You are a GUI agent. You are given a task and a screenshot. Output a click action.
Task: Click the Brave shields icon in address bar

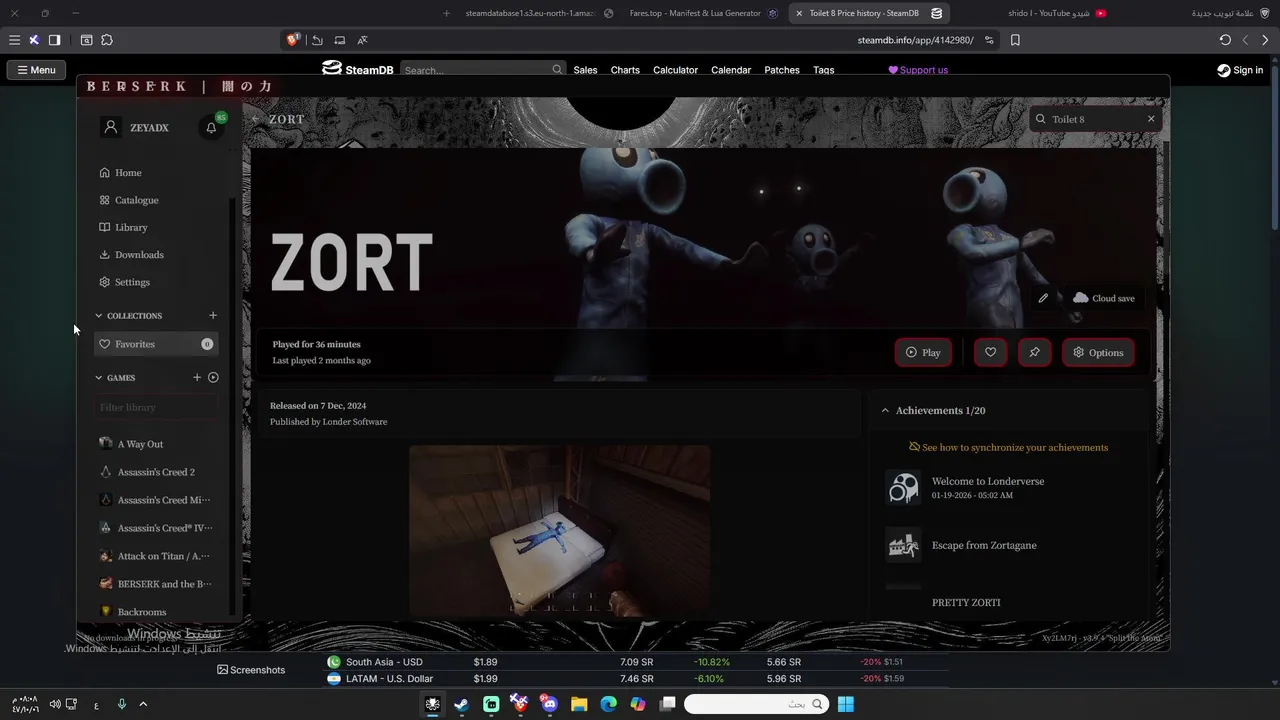[293, 40]
